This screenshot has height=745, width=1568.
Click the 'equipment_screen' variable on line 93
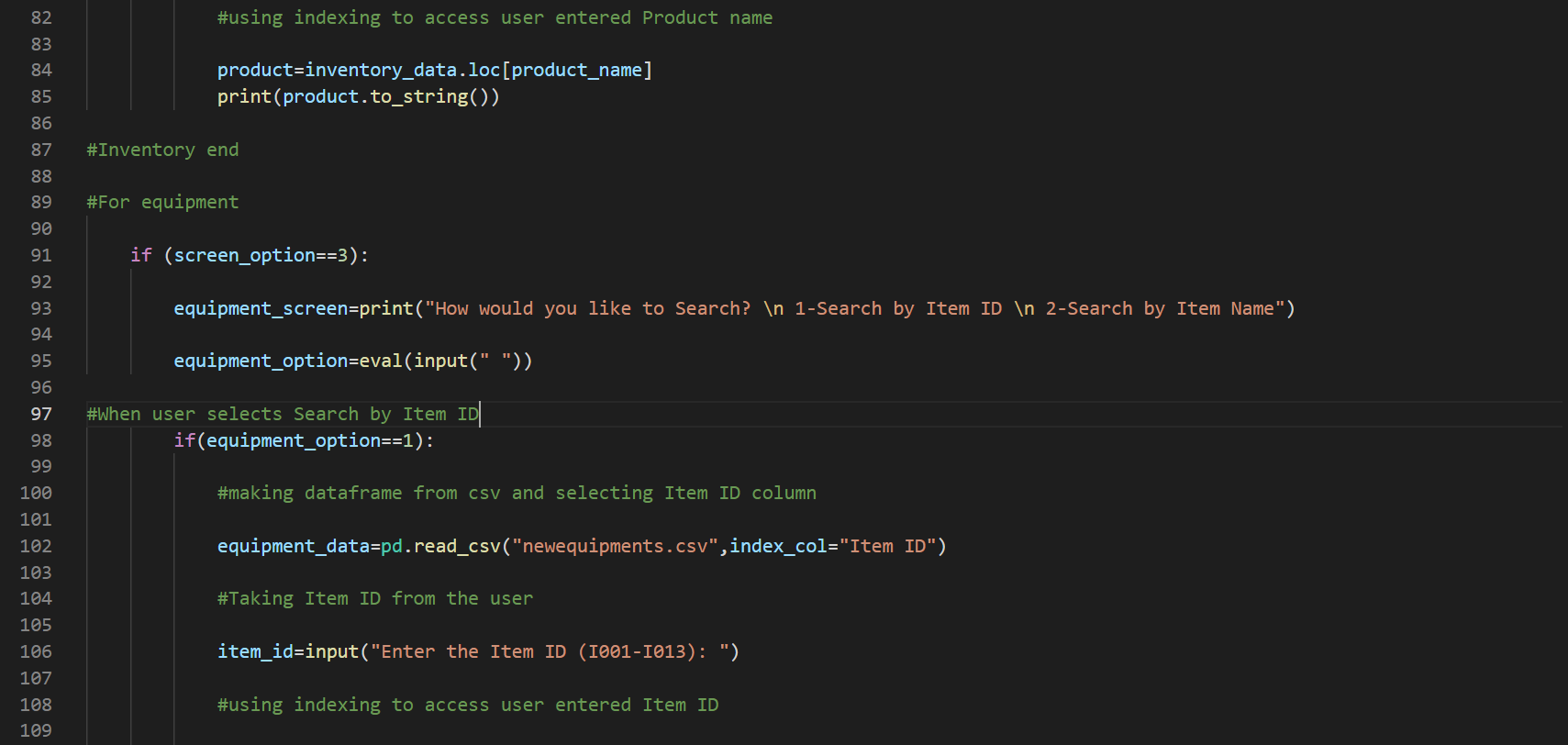pyautogui.click(x=261, y=308)
